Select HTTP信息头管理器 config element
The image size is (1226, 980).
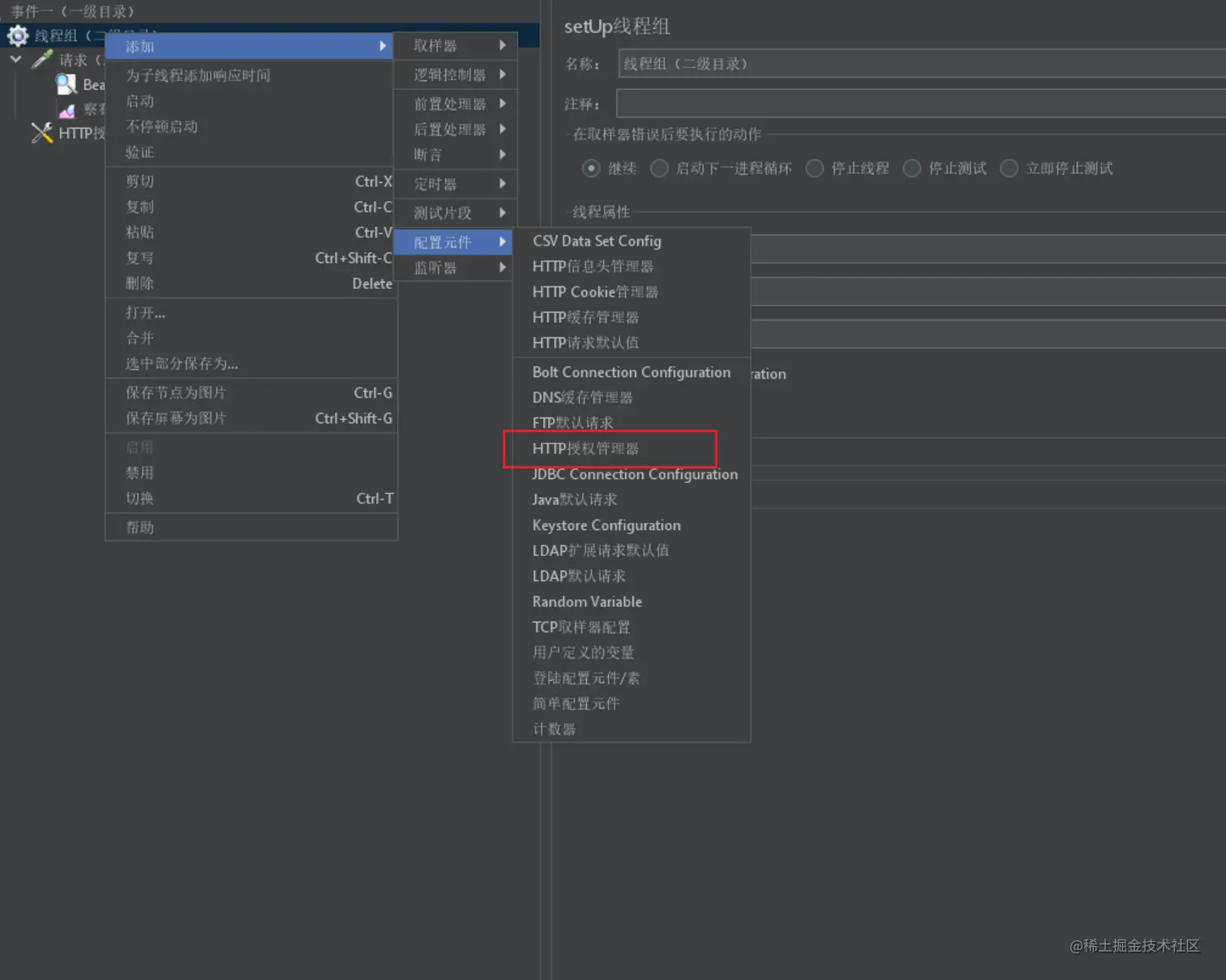pos(632,267)
